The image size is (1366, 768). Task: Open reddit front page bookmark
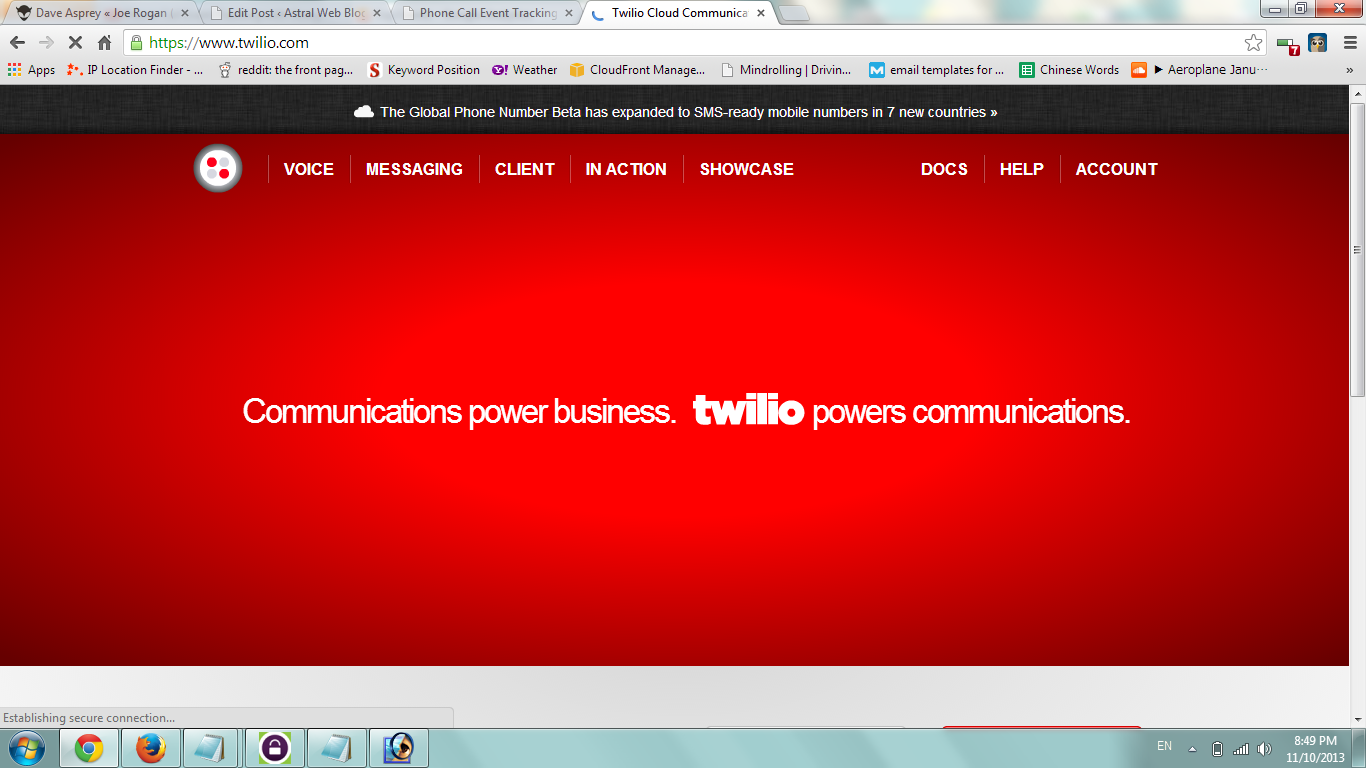click(x=286, y=70)
